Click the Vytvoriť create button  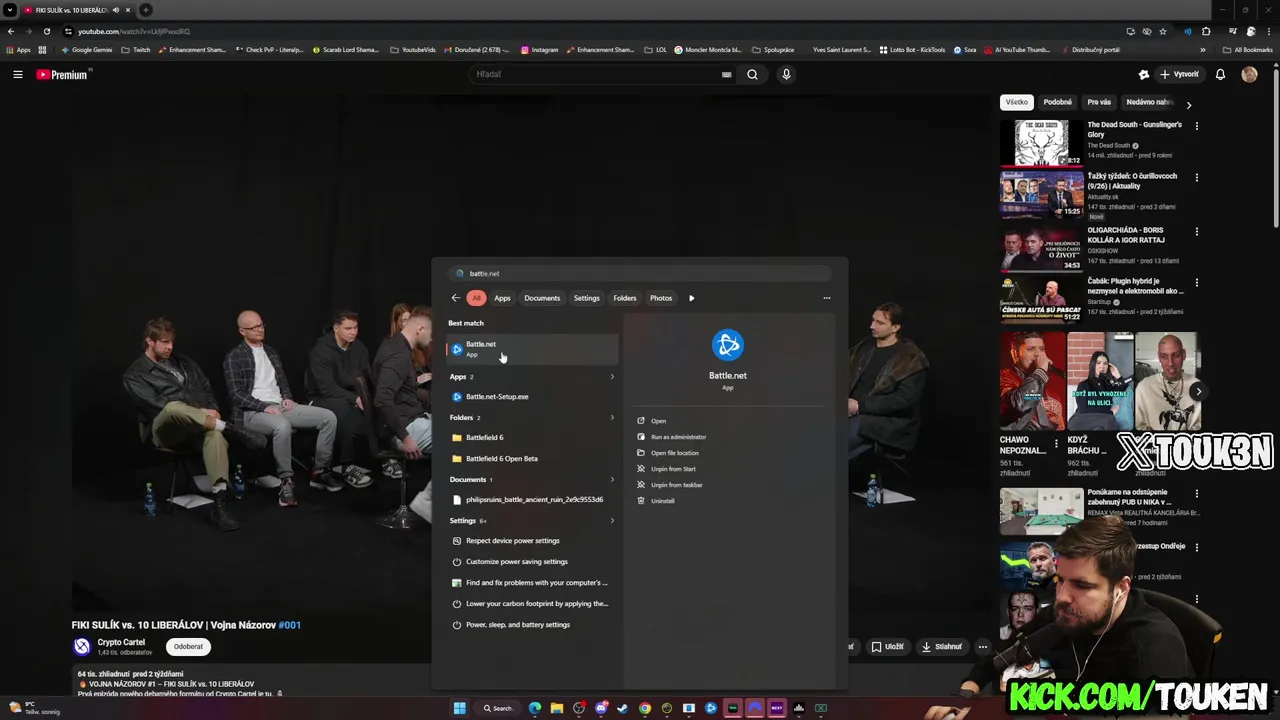1179,74
